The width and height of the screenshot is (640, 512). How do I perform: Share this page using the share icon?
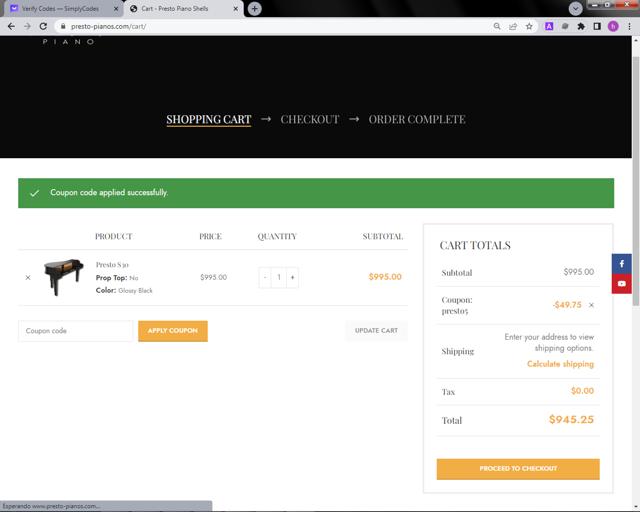point(513,27)
